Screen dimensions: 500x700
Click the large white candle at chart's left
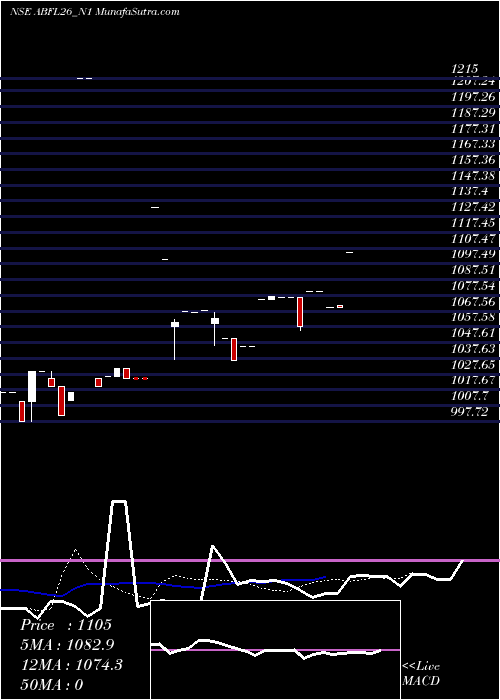[32, 387]
